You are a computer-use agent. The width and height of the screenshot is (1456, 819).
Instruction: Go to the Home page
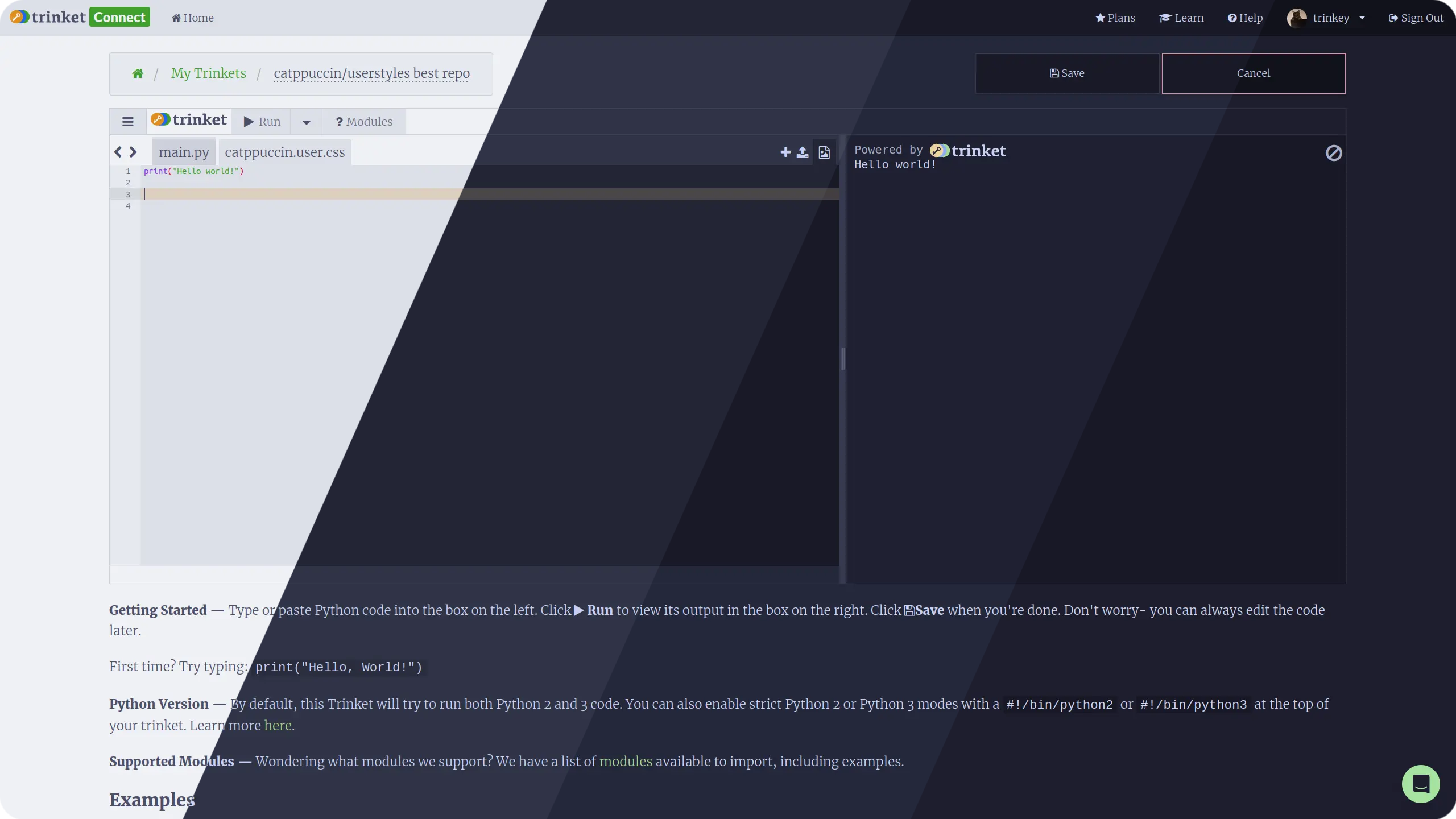(x=193, y=18)
